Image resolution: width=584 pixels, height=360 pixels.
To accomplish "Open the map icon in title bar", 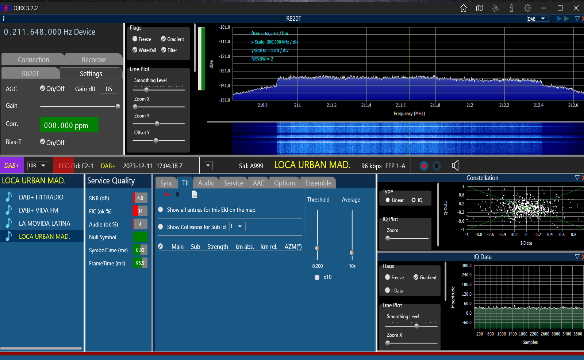I will click(x=479, y=8).
